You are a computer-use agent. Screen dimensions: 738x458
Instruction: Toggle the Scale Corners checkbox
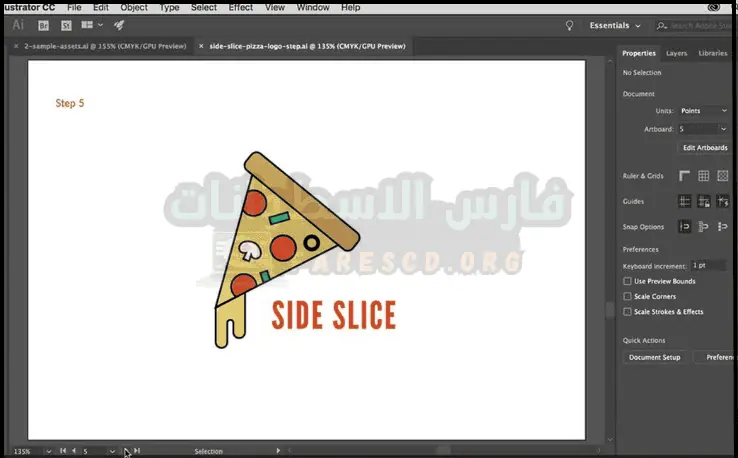pos(627,296)
